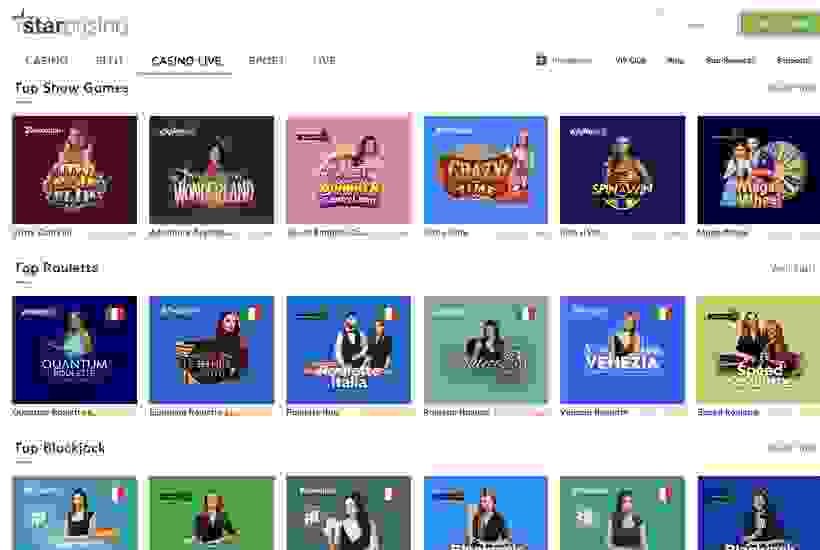Click the Venezia Roulette title text

pyautogui.click(x=594, y=412)
